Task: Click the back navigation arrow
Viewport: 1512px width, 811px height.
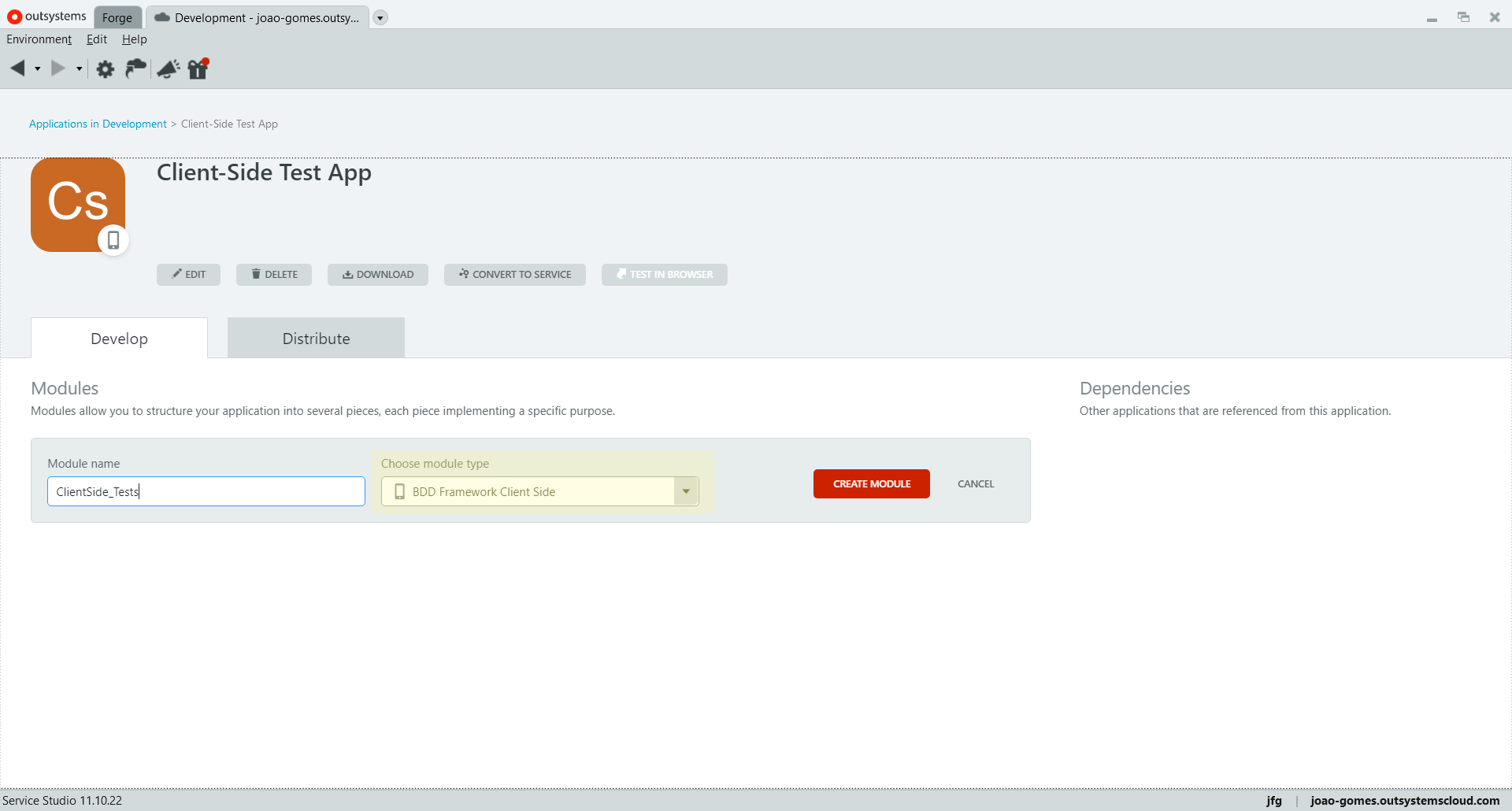Action: coord(19,69)
